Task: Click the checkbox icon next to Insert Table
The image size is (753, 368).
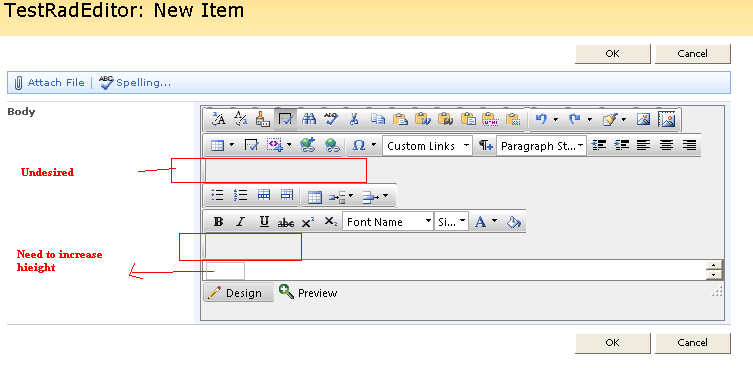Action: pos(252,146)
